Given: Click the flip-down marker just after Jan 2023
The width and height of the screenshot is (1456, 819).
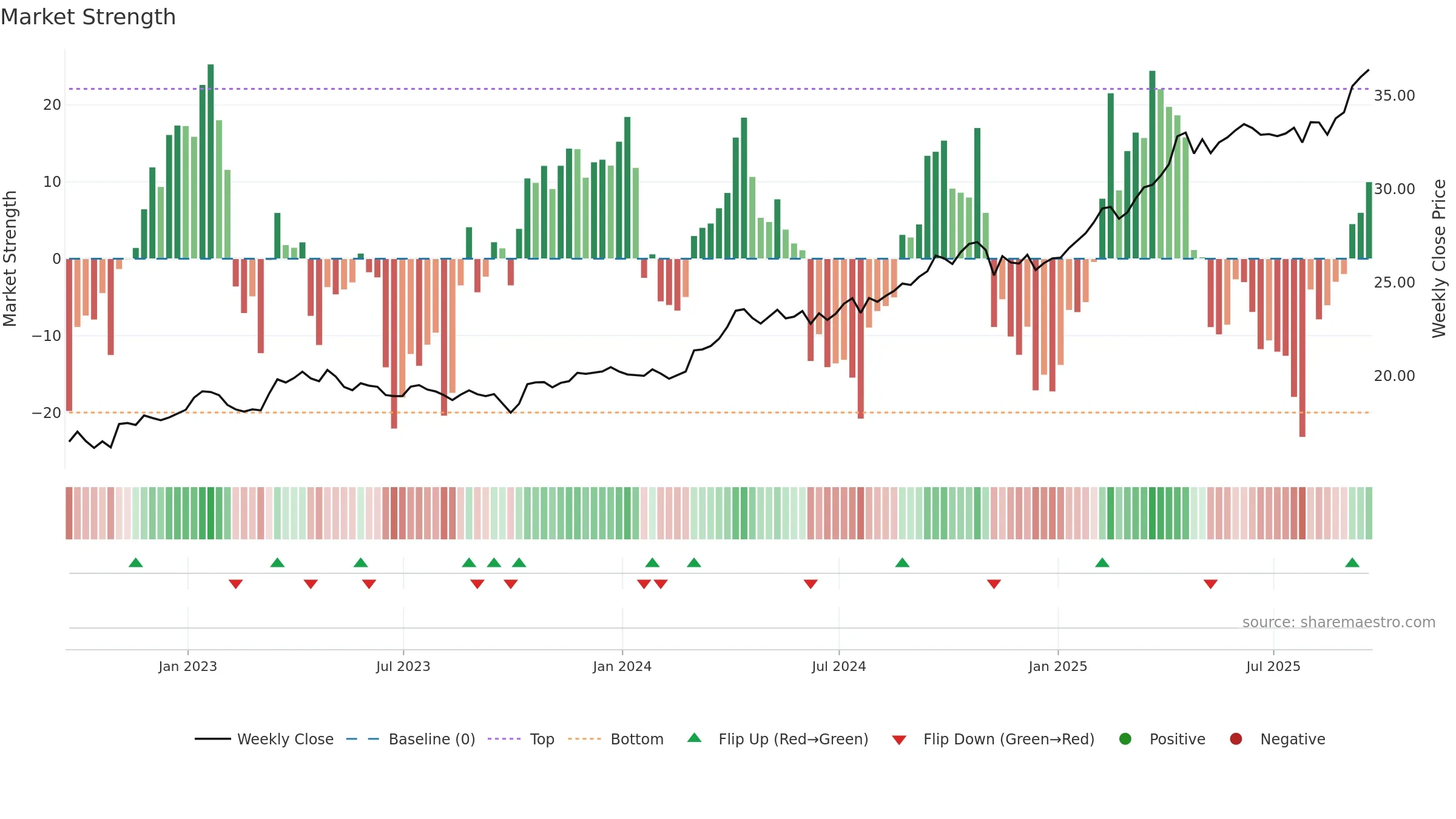Looking at the screenshot, I should (x=236, y=584).
